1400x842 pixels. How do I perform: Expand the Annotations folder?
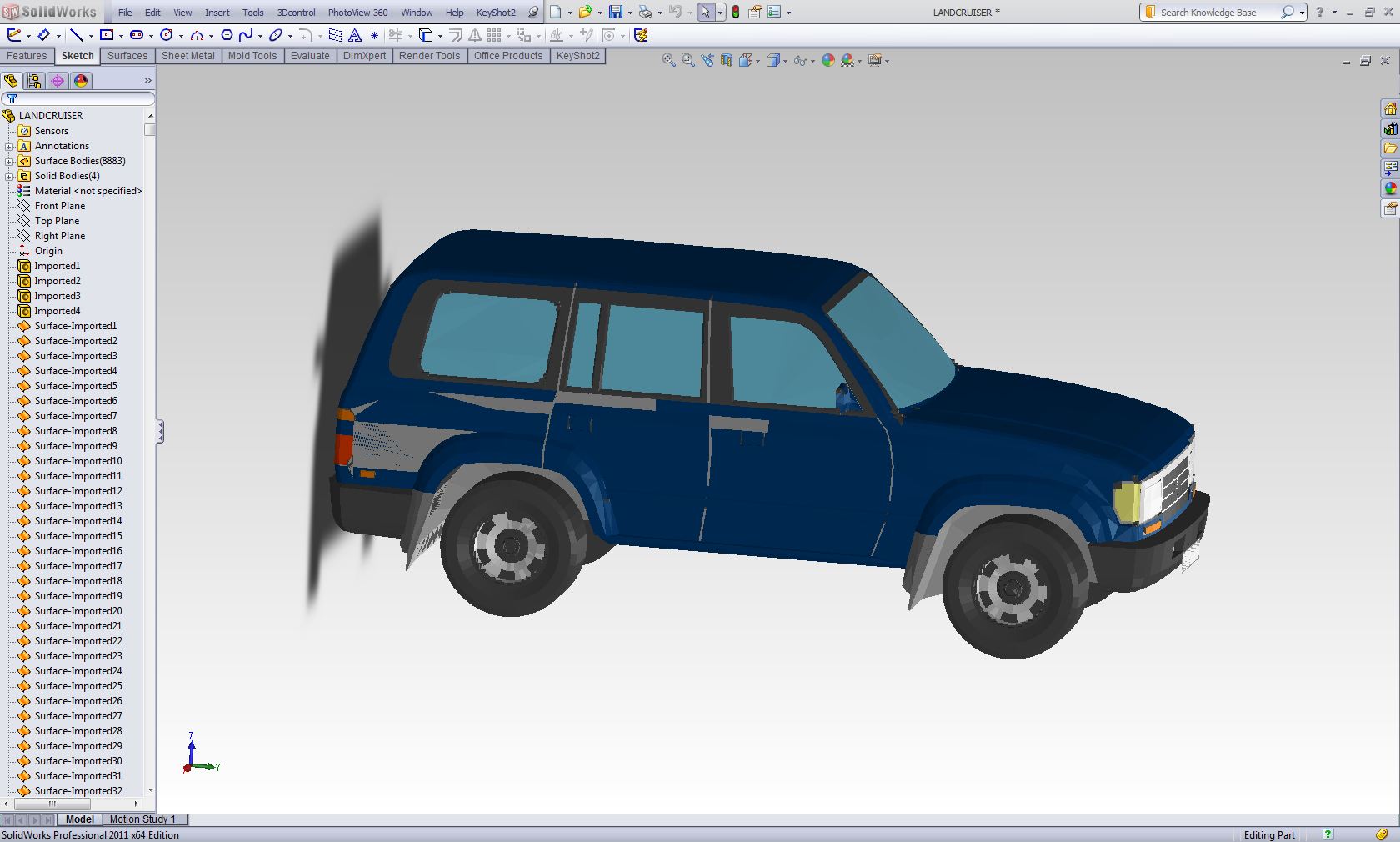[9, 146]
